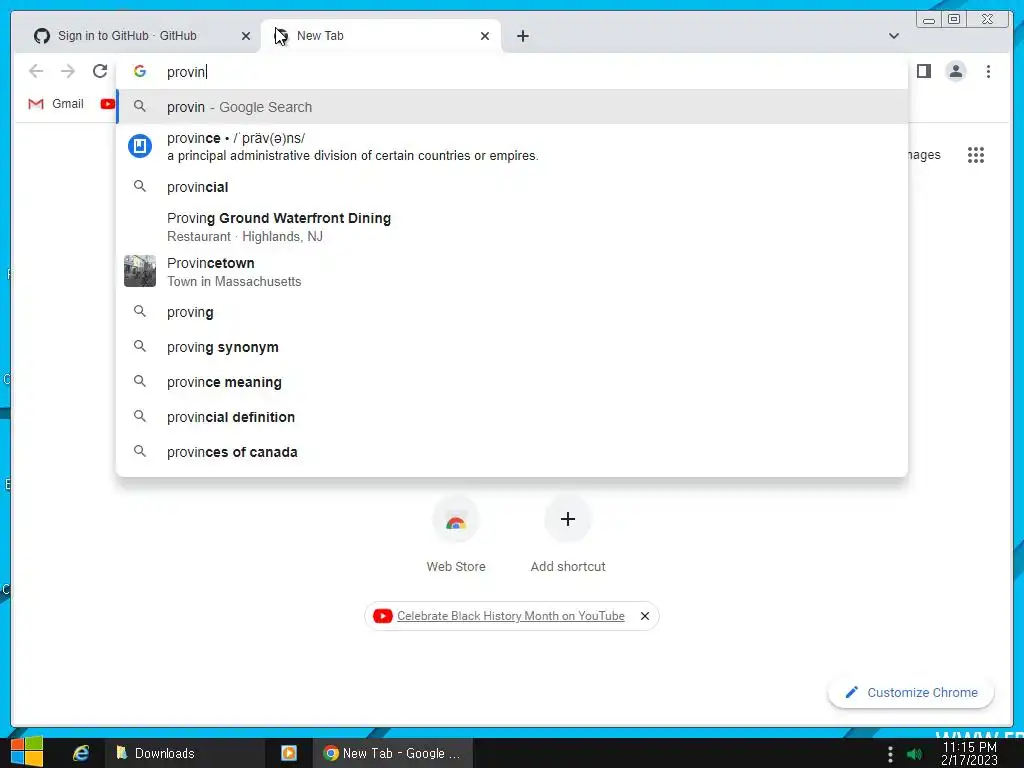Pick the provincial suggestion

512,187
